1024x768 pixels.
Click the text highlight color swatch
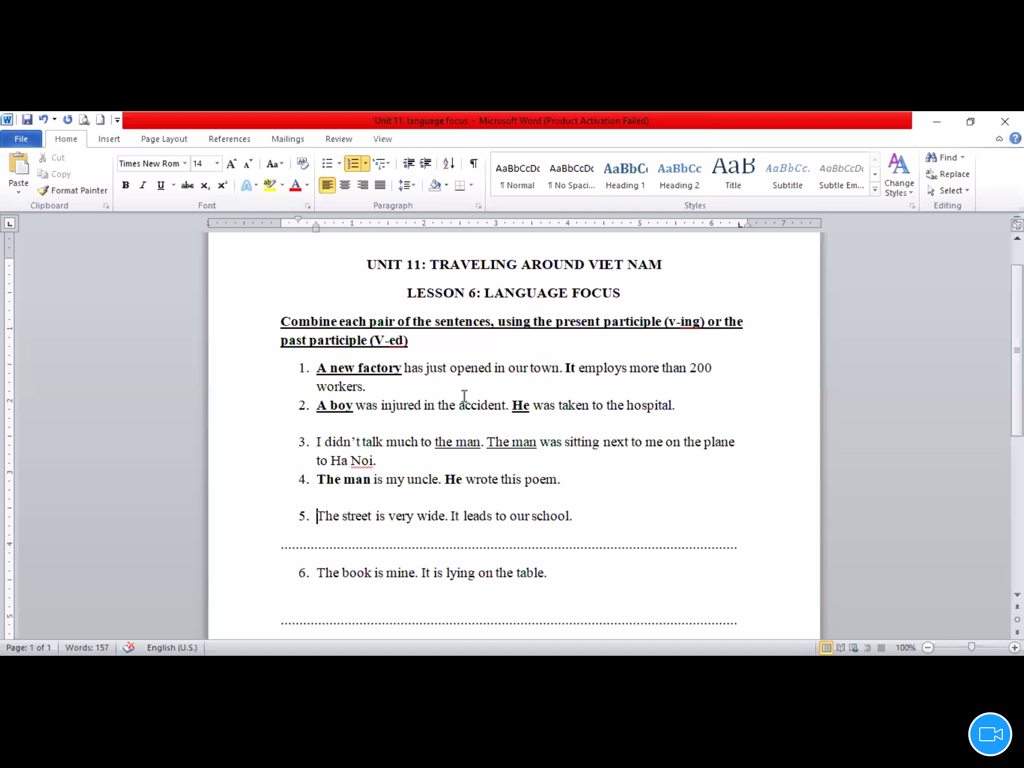coord(270,185)
